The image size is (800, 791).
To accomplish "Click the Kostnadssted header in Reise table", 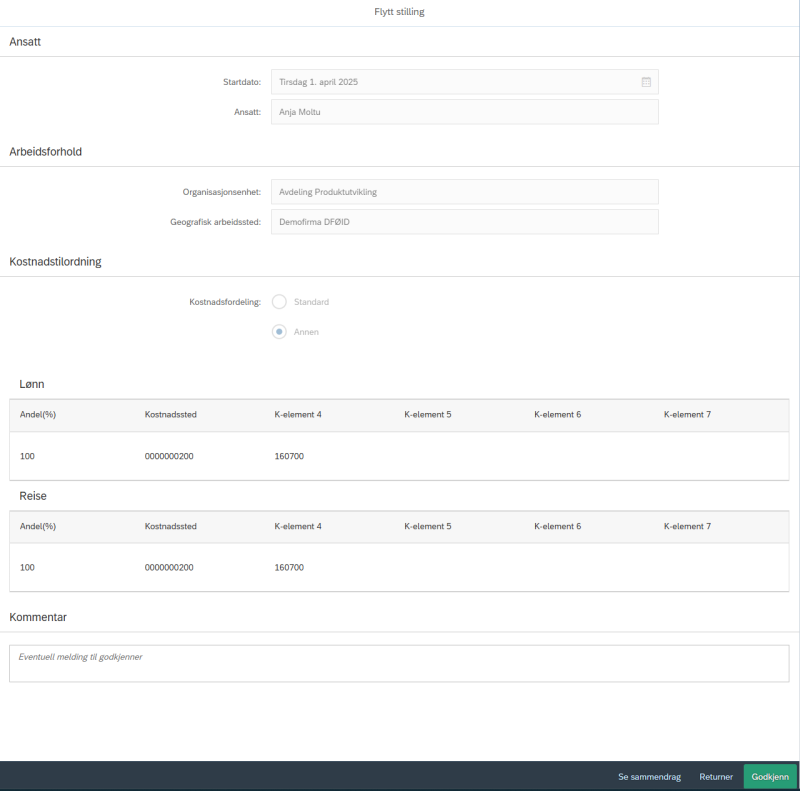I will click(170, 526).
